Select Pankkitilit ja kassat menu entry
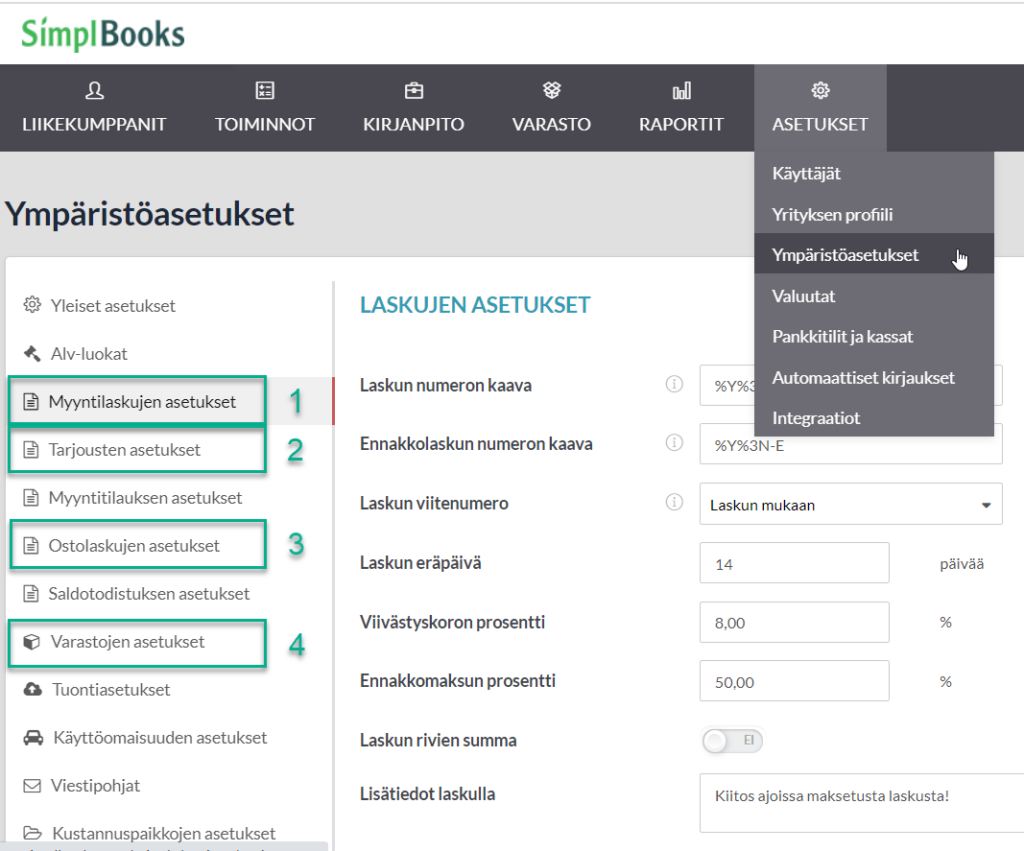This screenshot has height=851, width=1024. pyautogui.click(x=874, y=336)
